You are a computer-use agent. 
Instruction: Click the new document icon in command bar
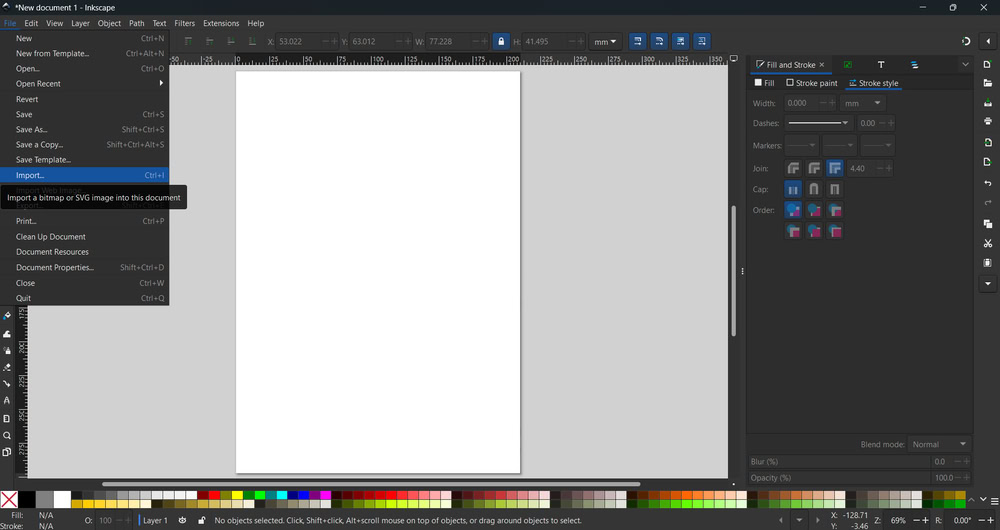pyautogui.click(x=987, y=64)
